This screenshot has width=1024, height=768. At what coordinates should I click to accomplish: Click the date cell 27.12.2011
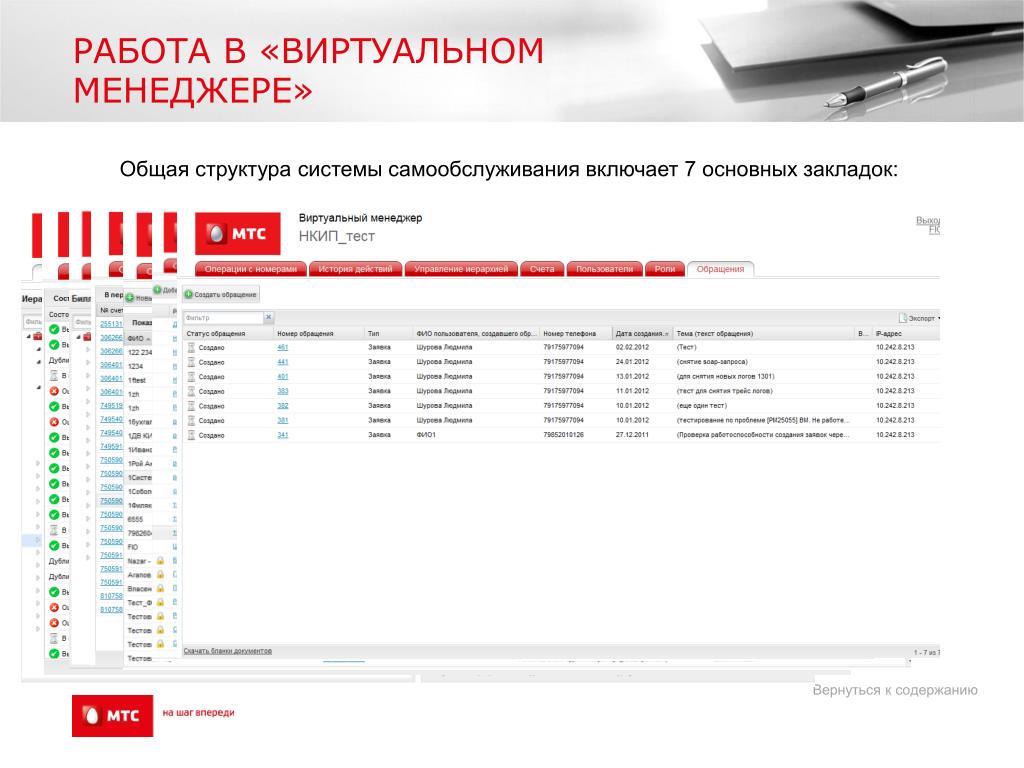(x=632, y=435)
